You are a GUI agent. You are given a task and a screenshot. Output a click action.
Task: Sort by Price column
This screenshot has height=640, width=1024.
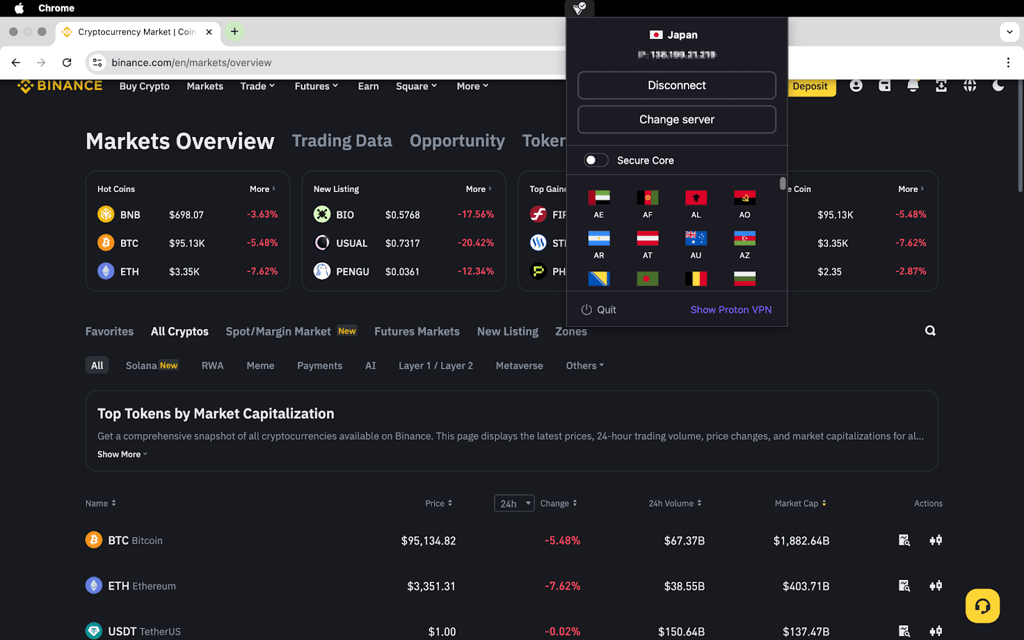438,504
